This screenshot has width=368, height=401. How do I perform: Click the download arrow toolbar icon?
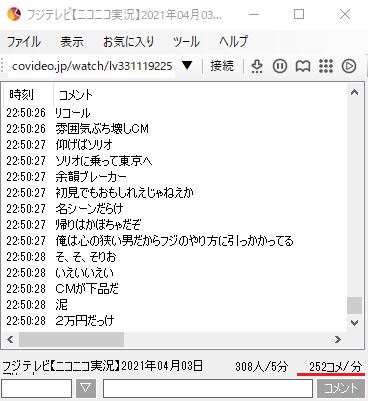coord(257,66)
